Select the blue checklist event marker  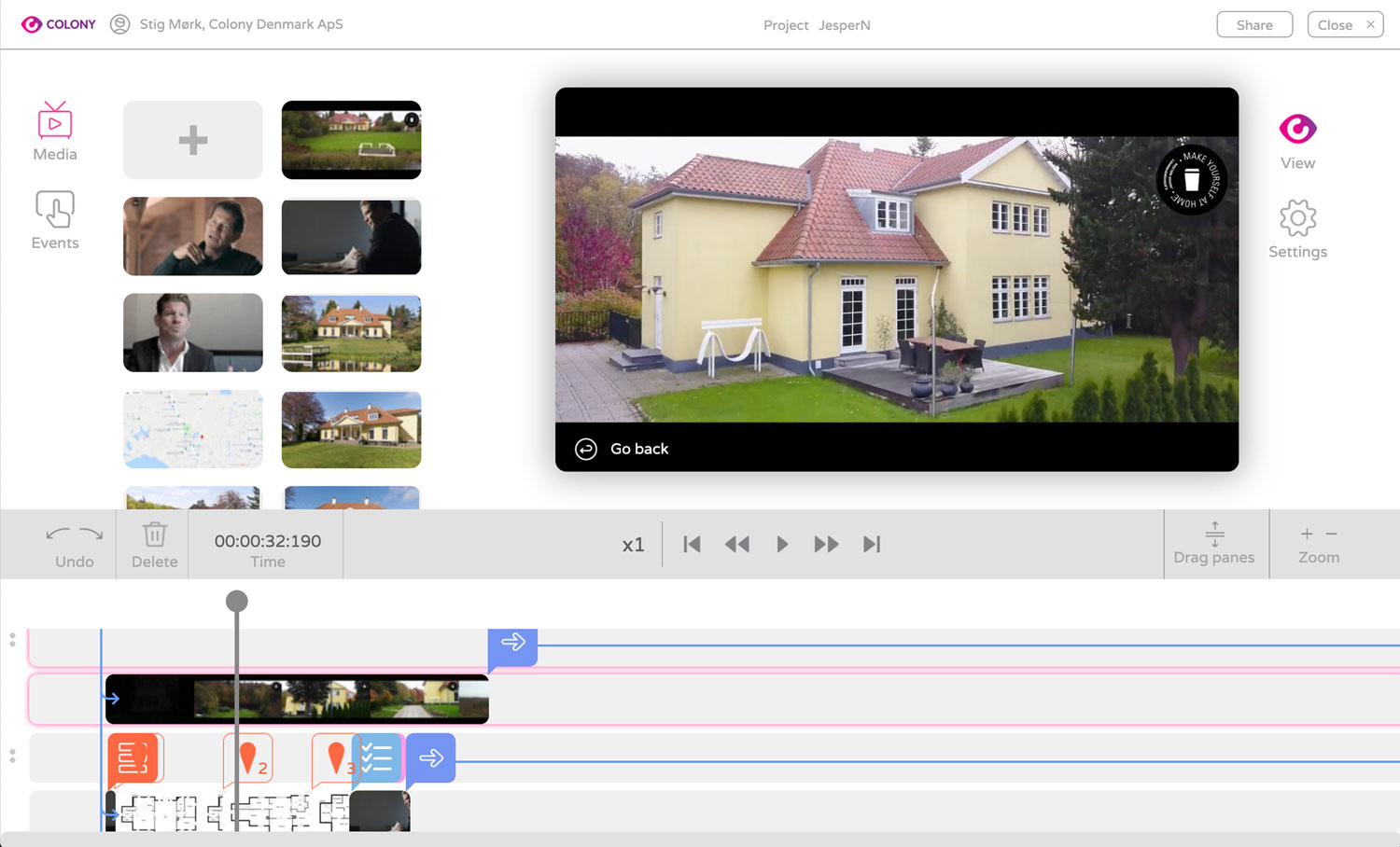(377, 758)
